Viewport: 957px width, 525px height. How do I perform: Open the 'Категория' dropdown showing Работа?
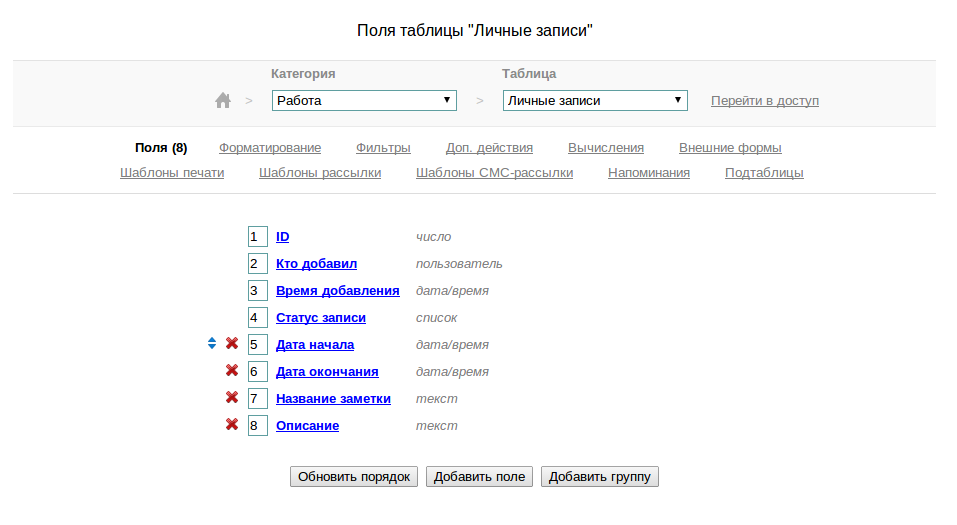click(364, 101)
